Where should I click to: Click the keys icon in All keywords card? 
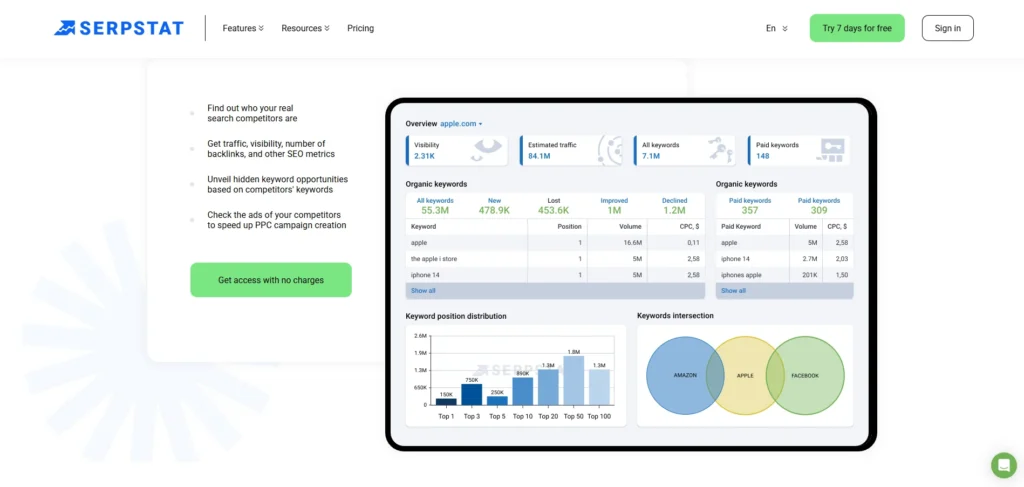(721, 149)
